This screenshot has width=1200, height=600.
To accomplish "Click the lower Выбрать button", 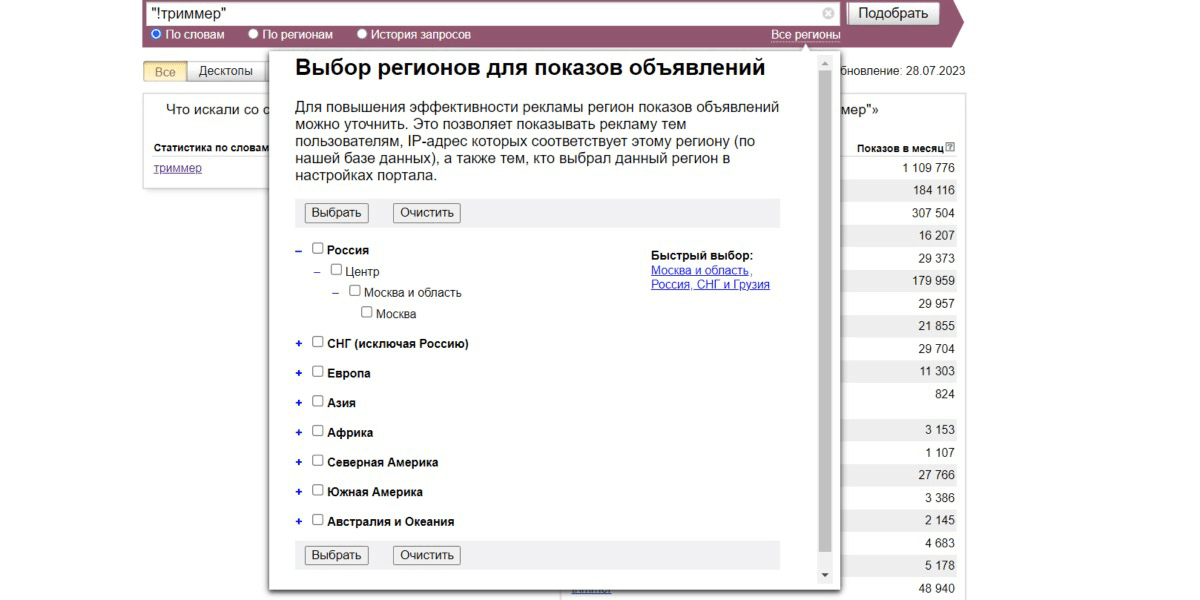I will (337, 555).
